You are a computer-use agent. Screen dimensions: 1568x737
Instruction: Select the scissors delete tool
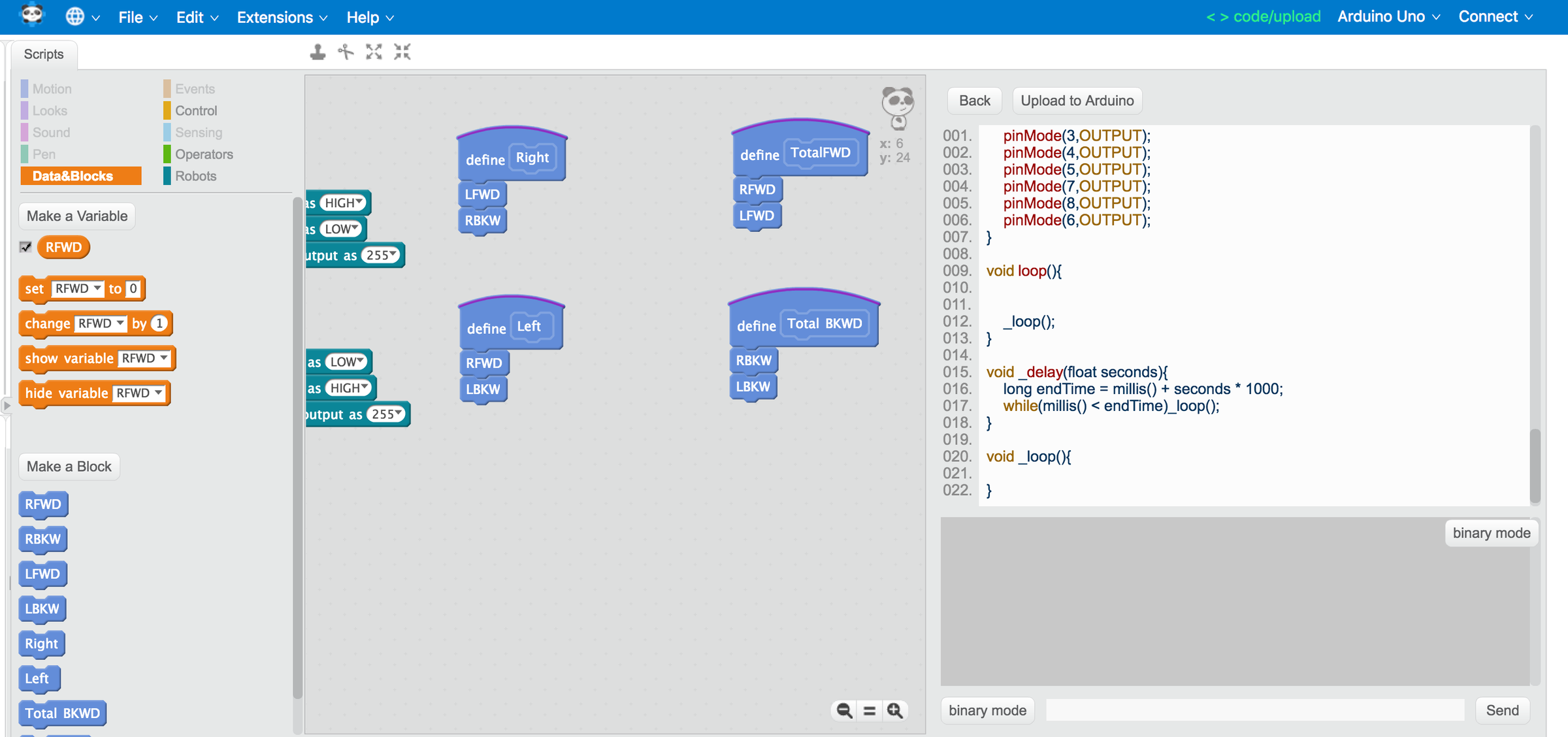tap(345, 52)
